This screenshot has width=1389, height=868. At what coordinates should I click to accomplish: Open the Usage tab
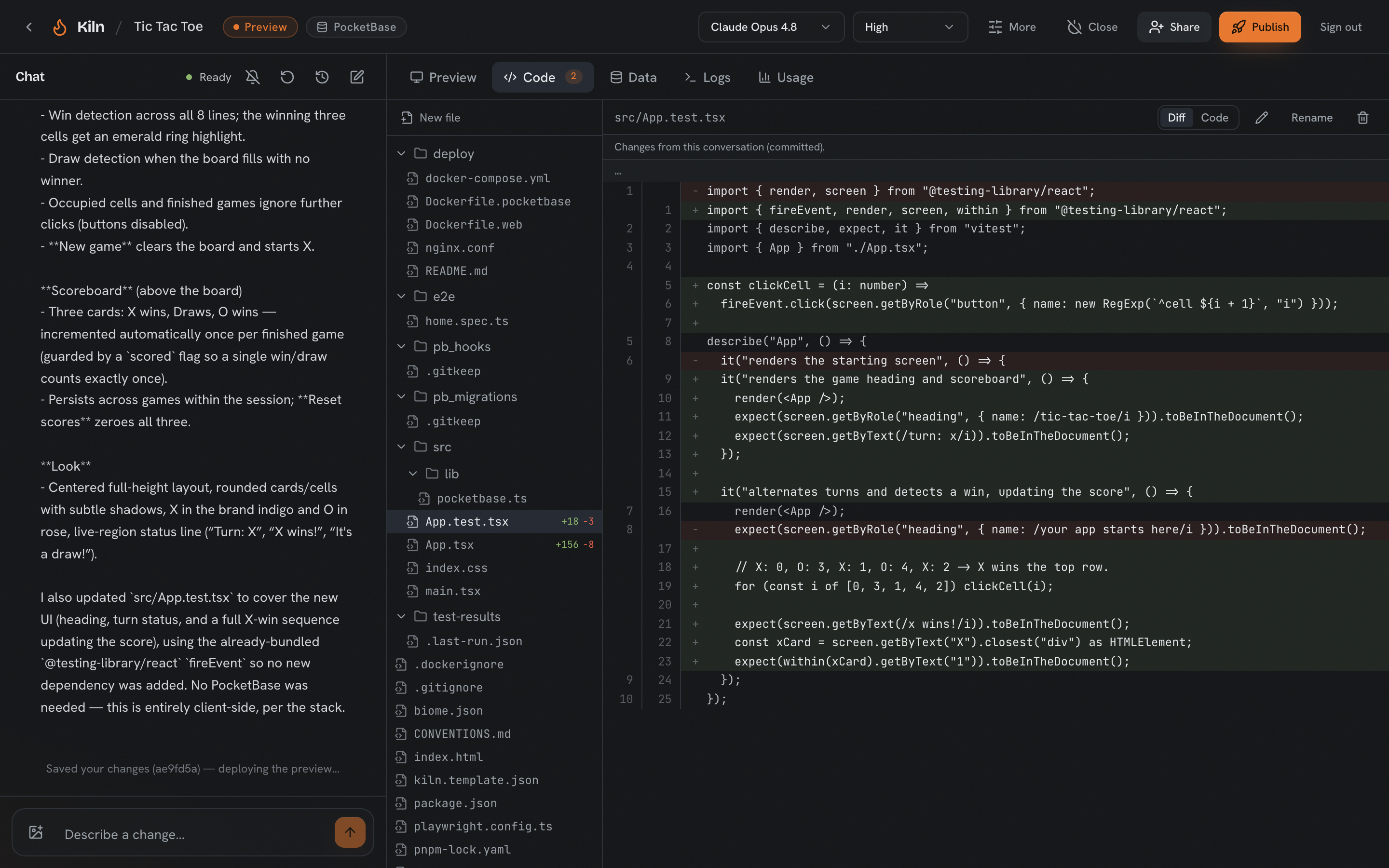[x=786, y=78]
